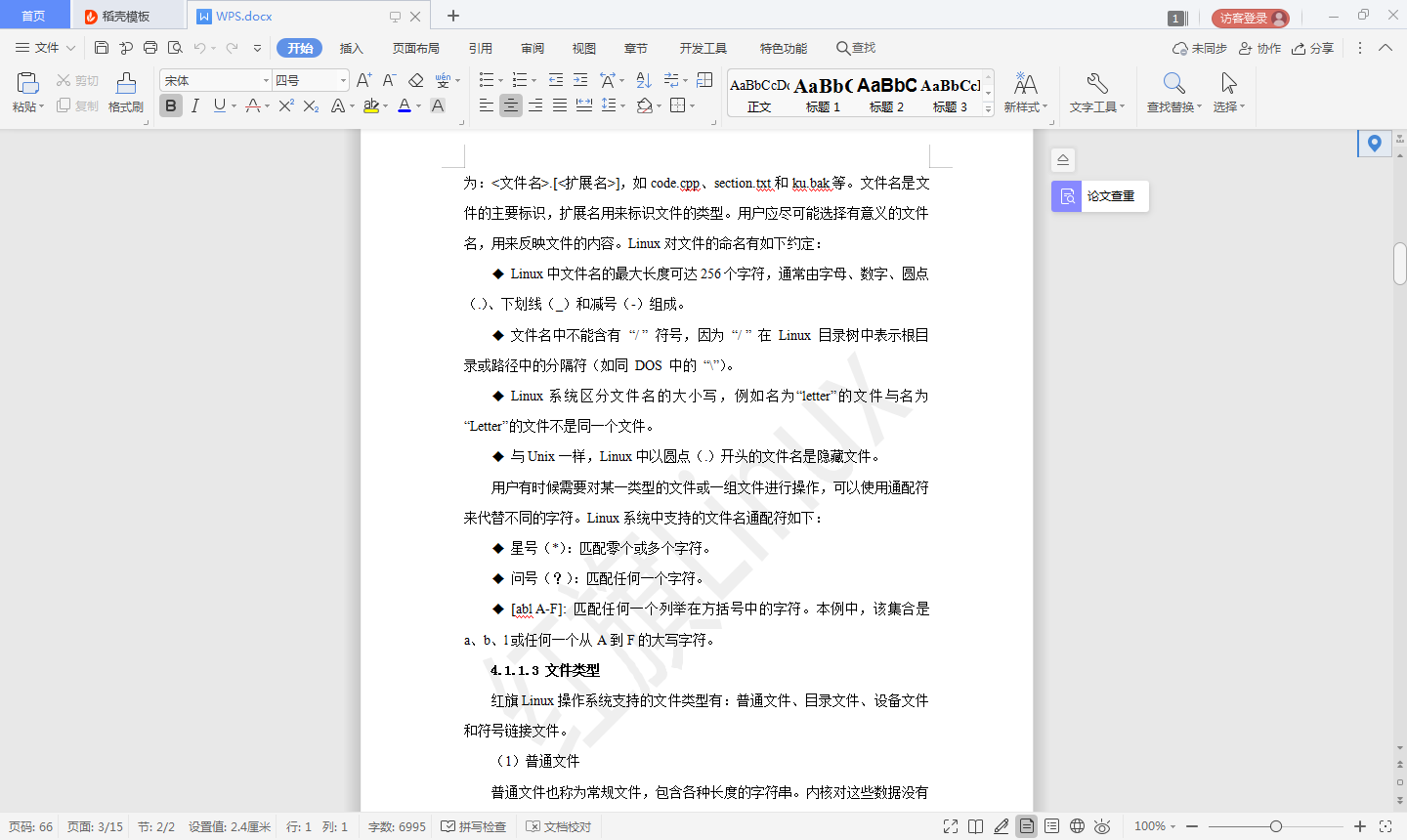
Task: Open the 视图 (View) tab
Action: click(x=584, y=48)
